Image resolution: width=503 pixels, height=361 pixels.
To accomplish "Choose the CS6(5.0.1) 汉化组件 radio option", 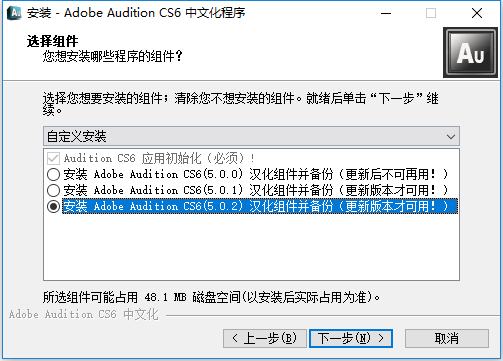I will click(53, 190).
